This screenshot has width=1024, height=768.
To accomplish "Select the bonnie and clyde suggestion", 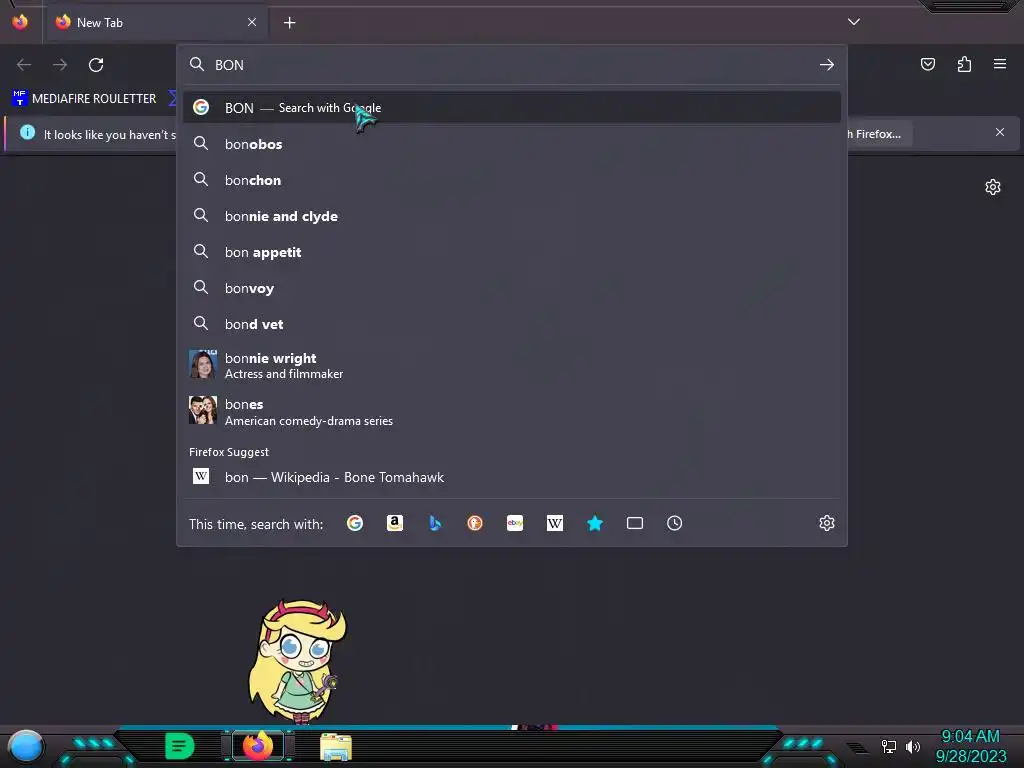I will click(512, 216).
